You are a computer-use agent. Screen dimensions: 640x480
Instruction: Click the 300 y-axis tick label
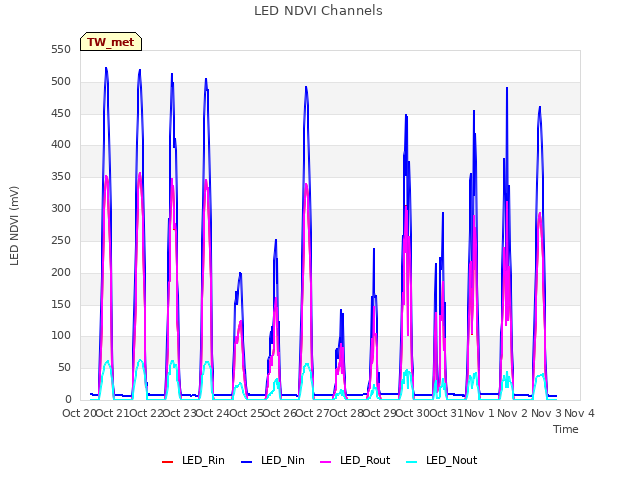61,209
